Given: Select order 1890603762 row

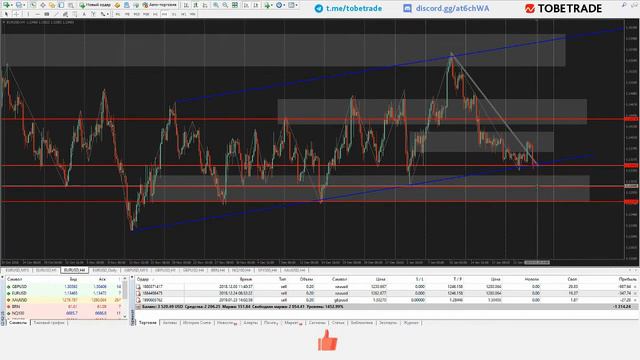Looking at the screenshot, I should click(386, 300).
